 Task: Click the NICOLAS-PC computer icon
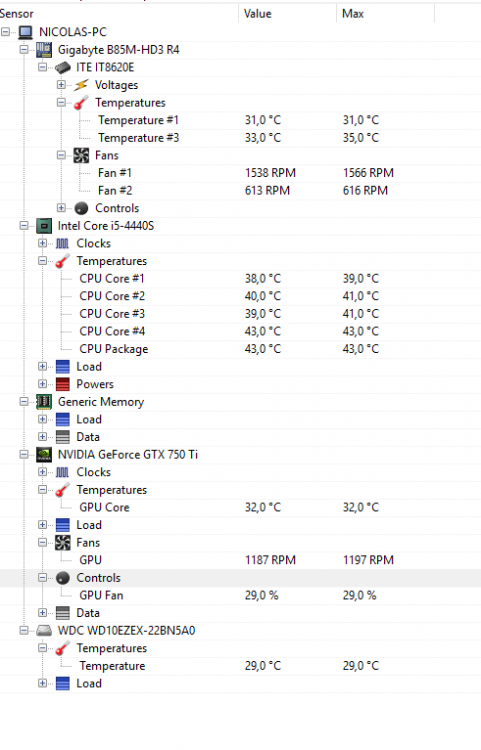25,32
